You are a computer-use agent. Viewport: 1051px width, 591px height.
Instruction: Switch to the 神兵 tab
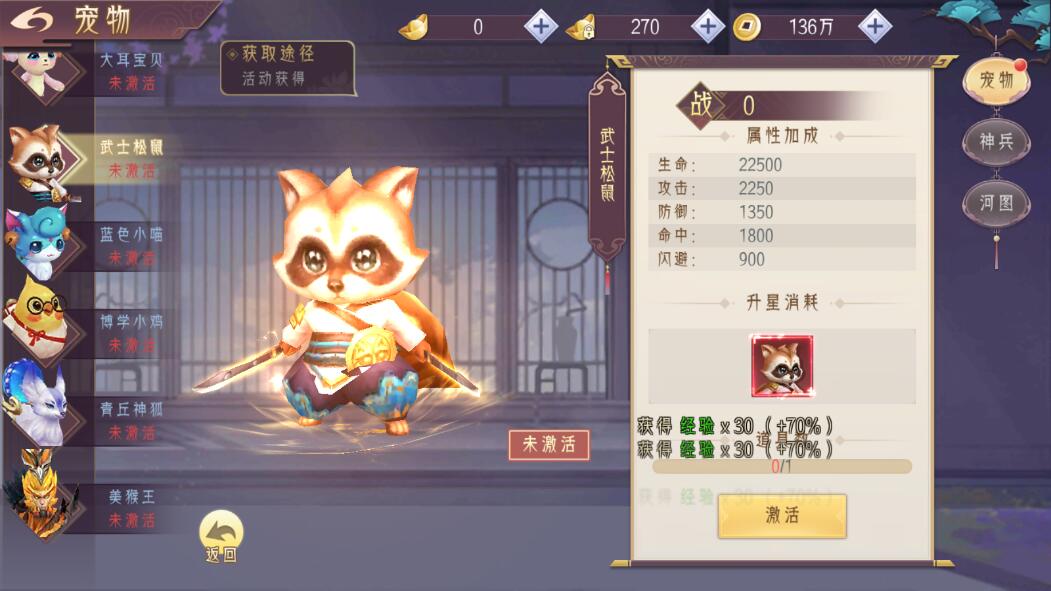996,141
